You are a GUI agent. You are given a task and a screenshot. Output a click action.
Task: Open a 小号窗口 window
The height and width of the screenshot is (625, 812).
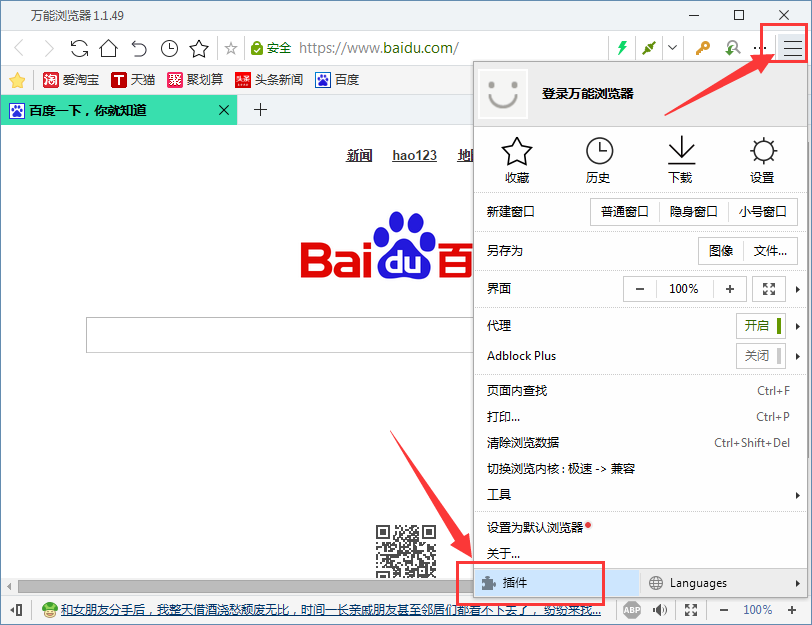763,212
